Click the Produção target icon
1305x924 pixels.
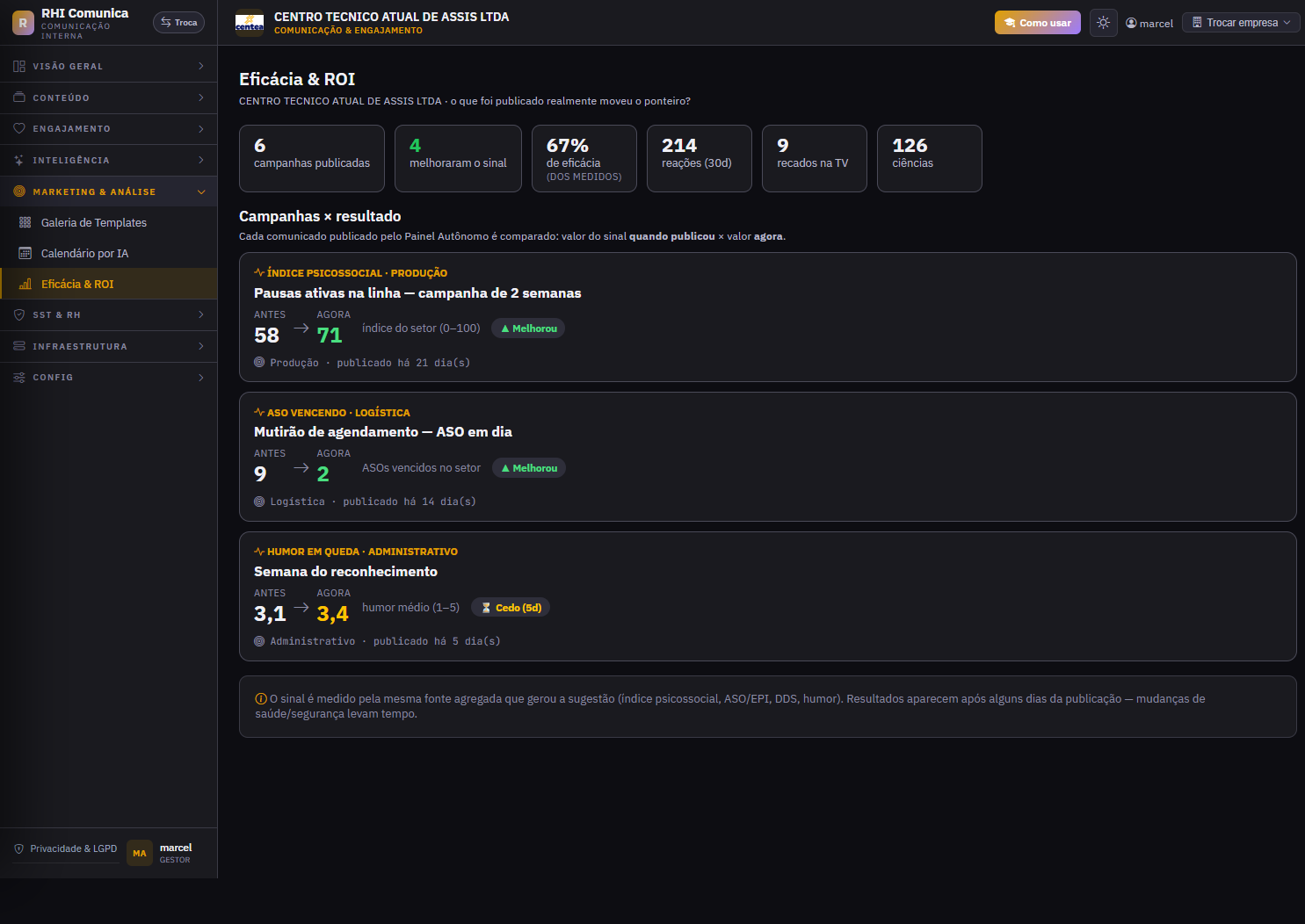(259, 362)
